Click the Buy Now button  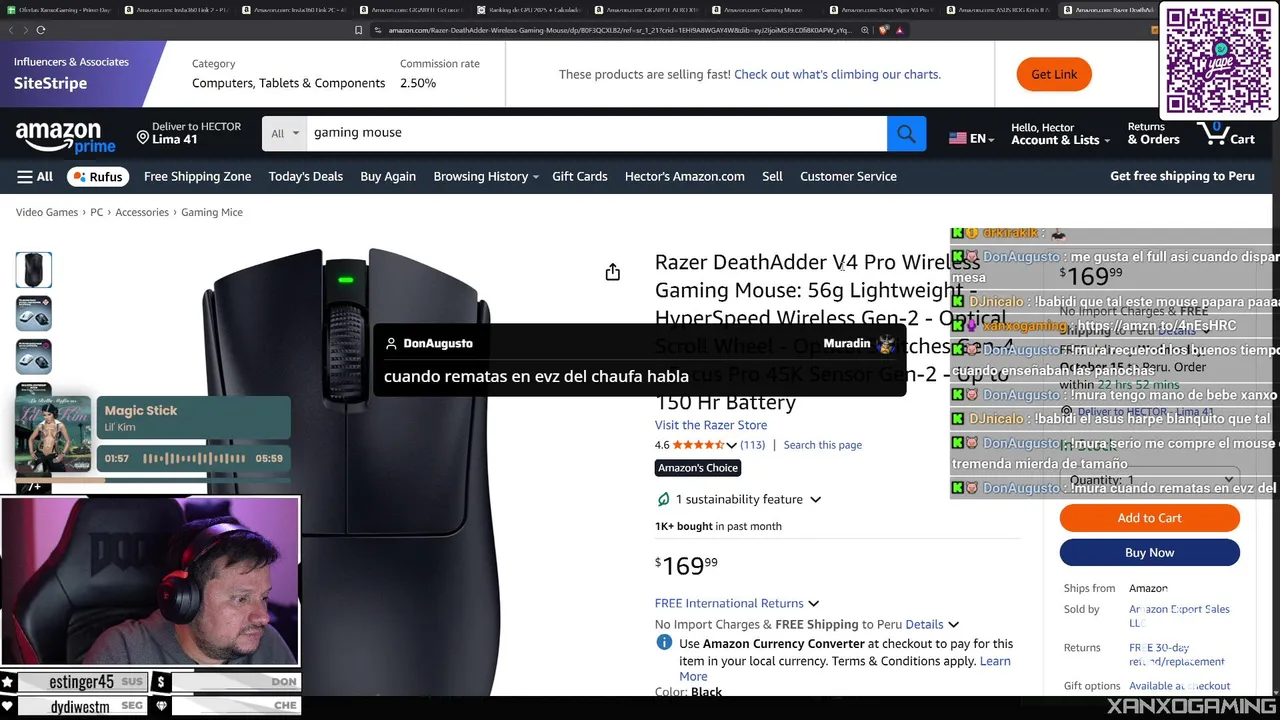(x=1150, y=552)
